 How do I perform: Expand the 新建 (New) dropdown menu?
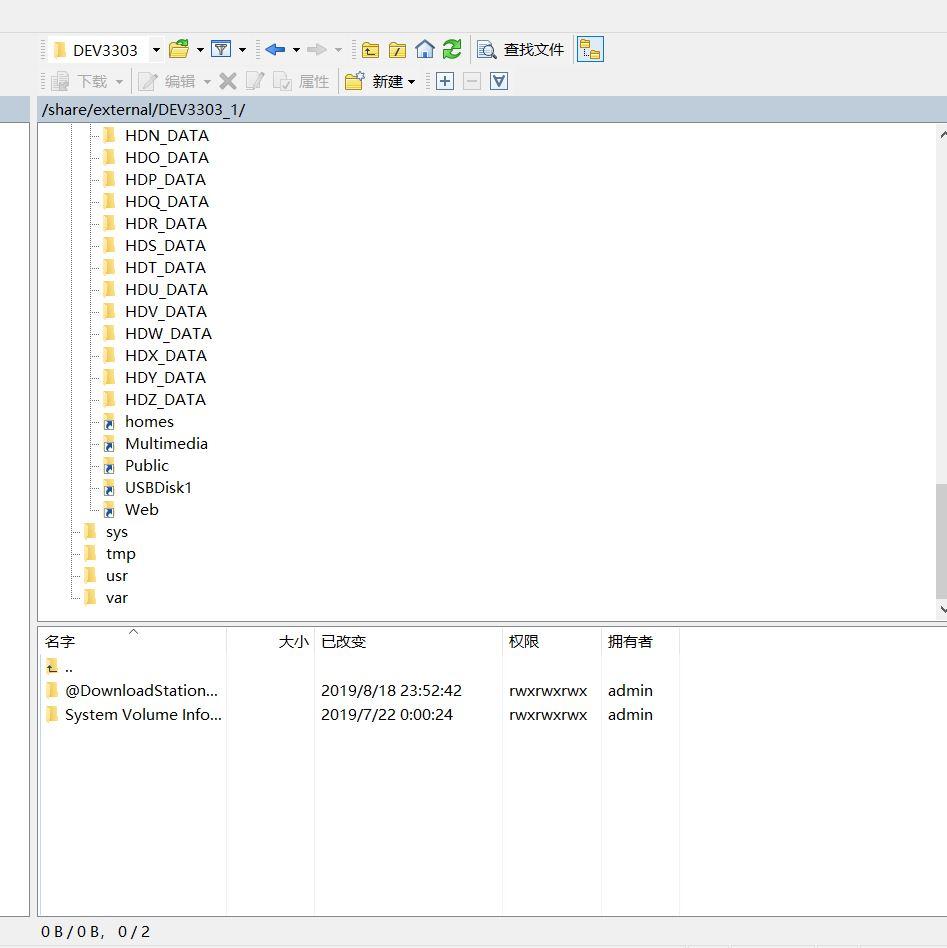click(x=411, y=82)
